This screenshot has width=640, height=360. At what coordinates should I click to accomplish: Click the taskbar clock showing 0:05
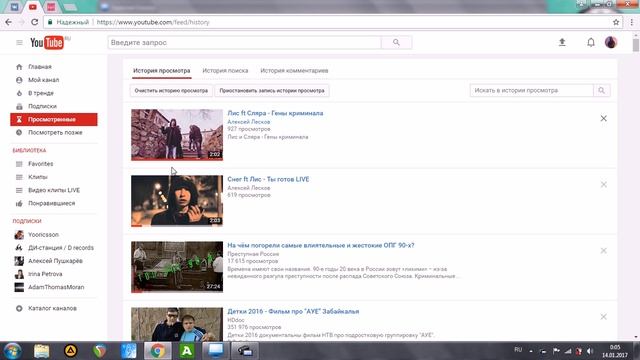(615, 351)
